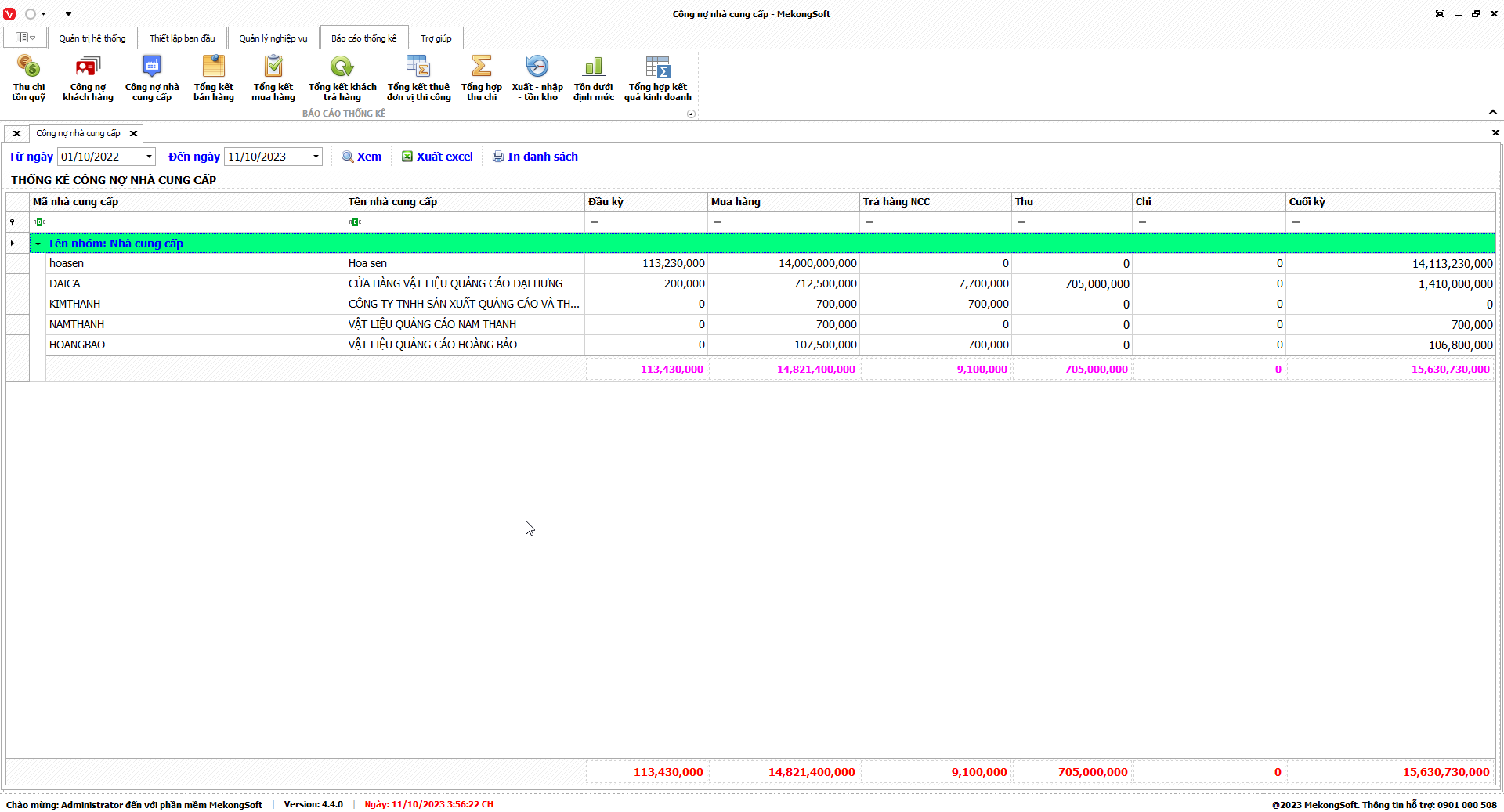
Task: Switch to Quản lý nghiệp vụ tab
Action: click(x=273, y=38)
